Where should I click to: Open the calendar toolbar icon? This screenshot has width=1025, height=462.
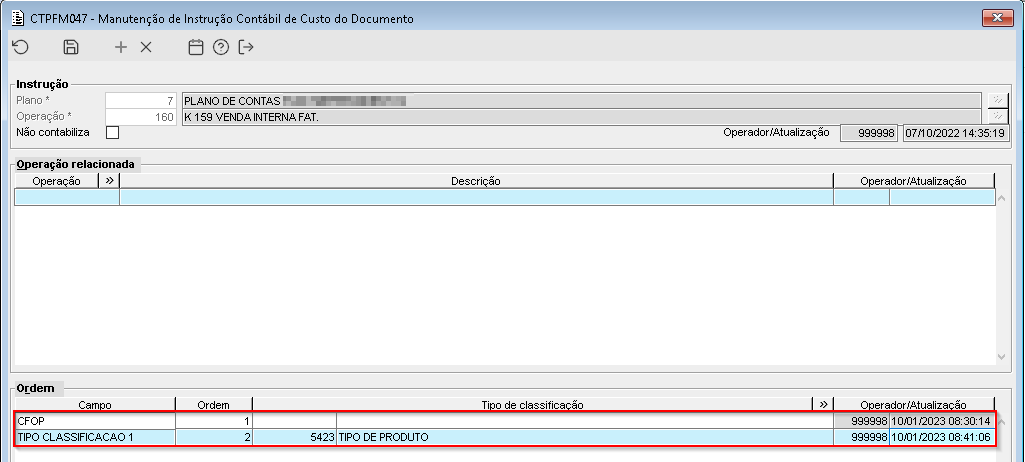pos(195,47)
